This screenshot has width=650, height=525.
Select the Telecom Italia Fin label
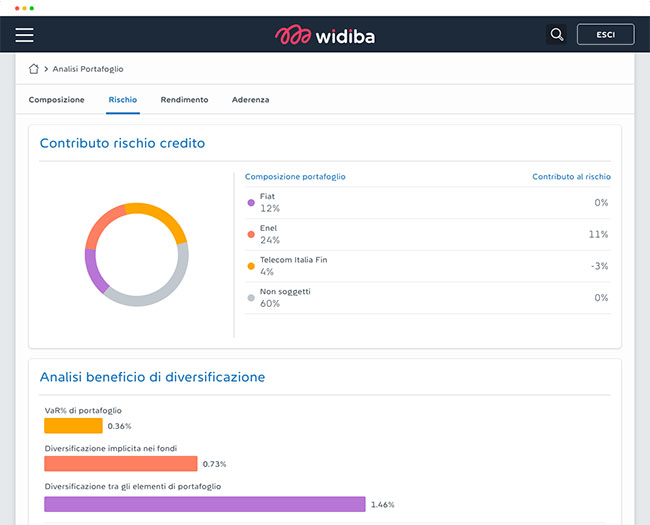coord(293,260)
